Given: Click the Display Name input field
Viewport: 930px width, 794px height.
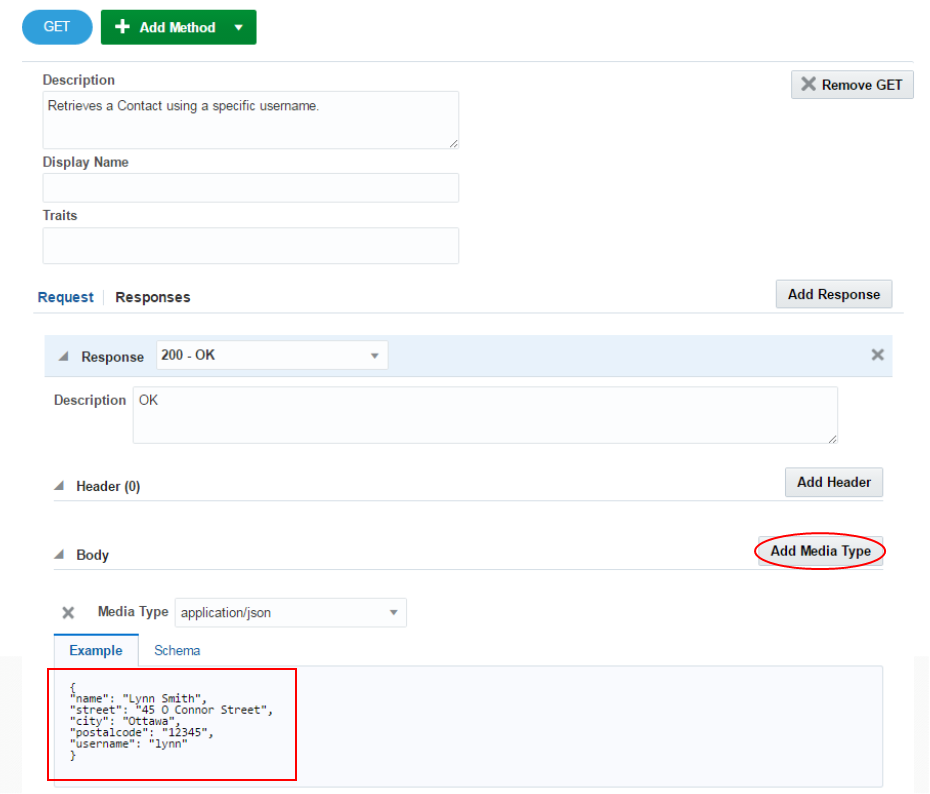Looking at the screenshot, I should pyautogui.click(x=250, y=188).
